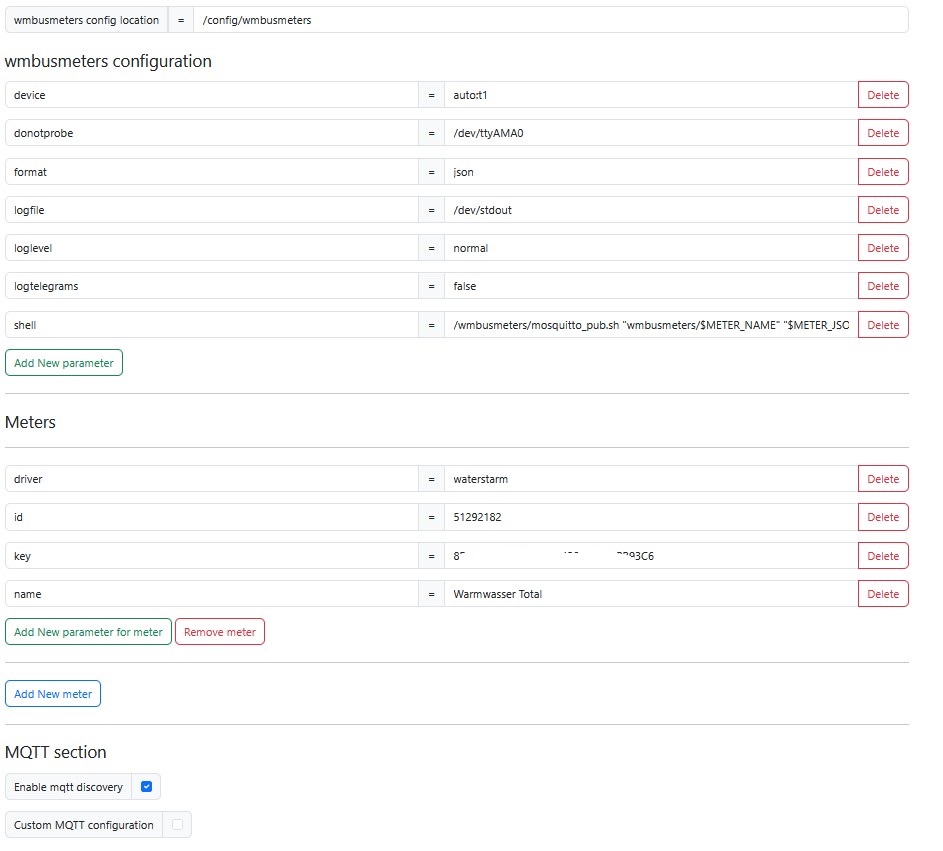Delete the donotprobe parameter
Viewport: 943px width, 851px height.
pyautogui.click(x=882, y=133)
